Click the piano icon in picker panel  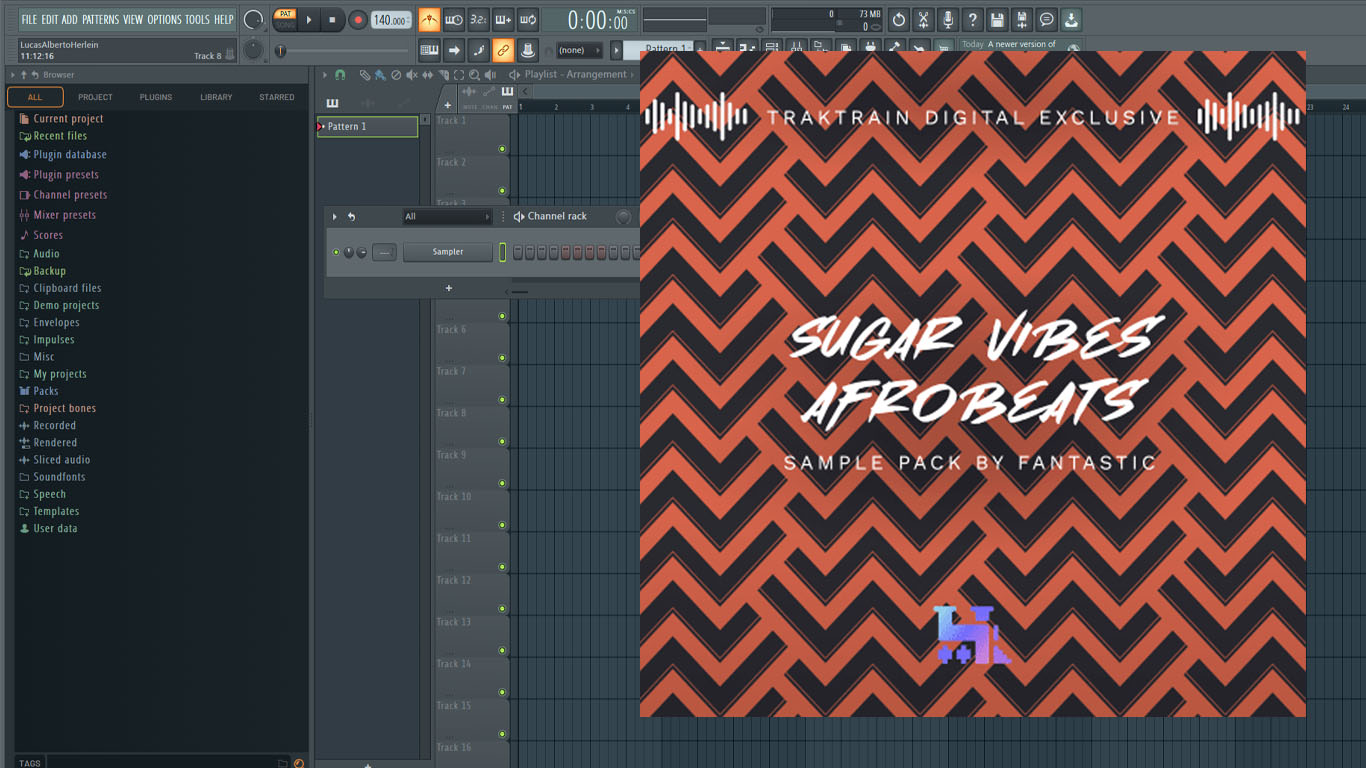tap(332, 103)
